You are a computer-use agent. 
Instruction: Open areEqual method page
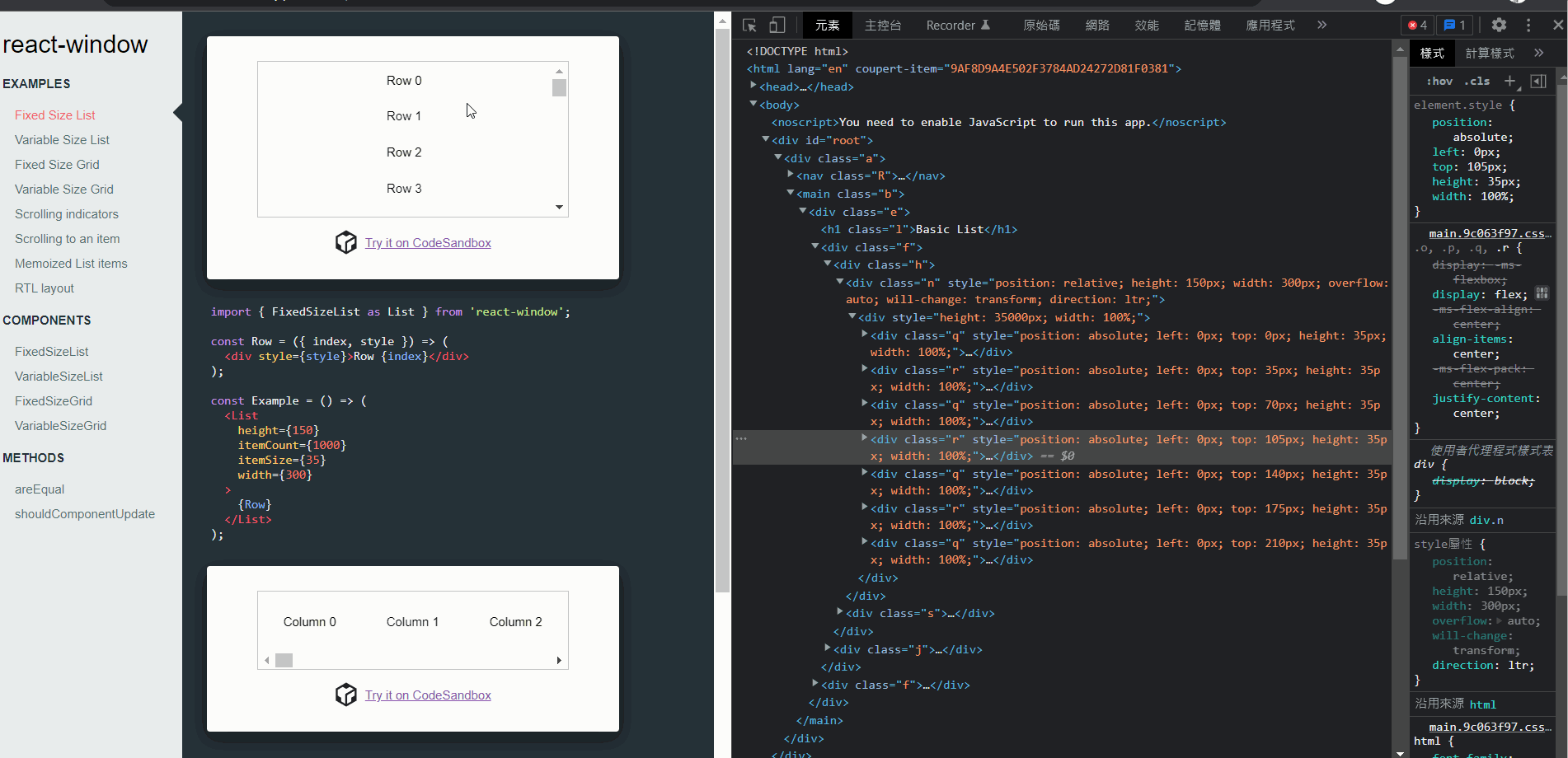[x=40, y=489]
